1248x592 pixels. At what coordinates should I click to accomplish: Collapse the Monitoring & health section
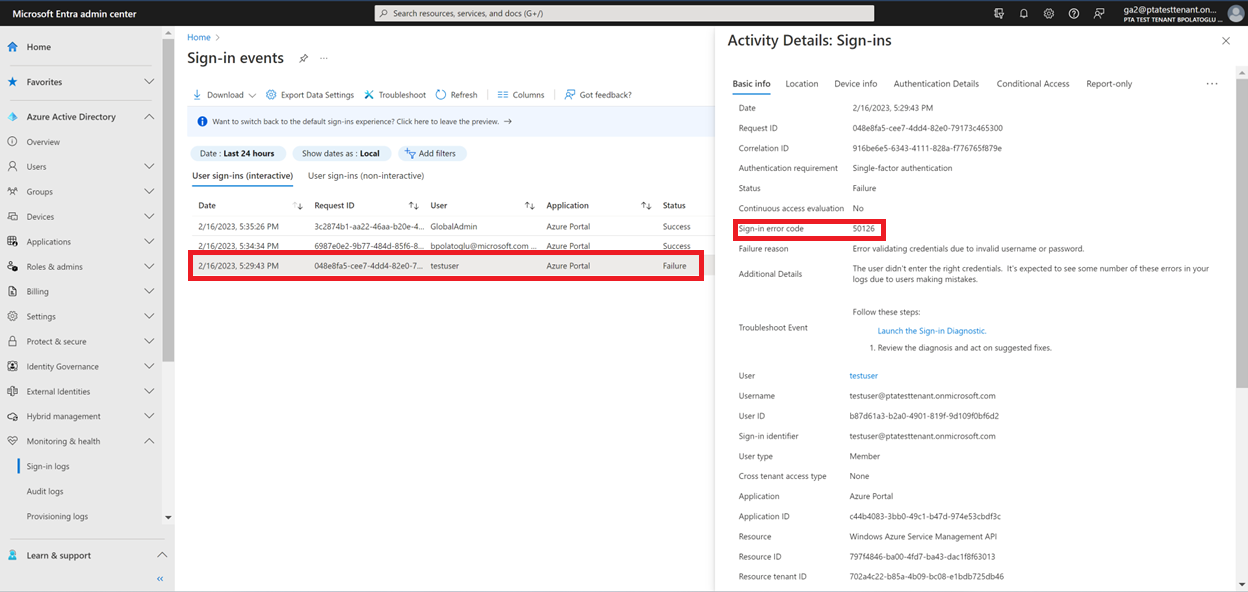point(149,441)
